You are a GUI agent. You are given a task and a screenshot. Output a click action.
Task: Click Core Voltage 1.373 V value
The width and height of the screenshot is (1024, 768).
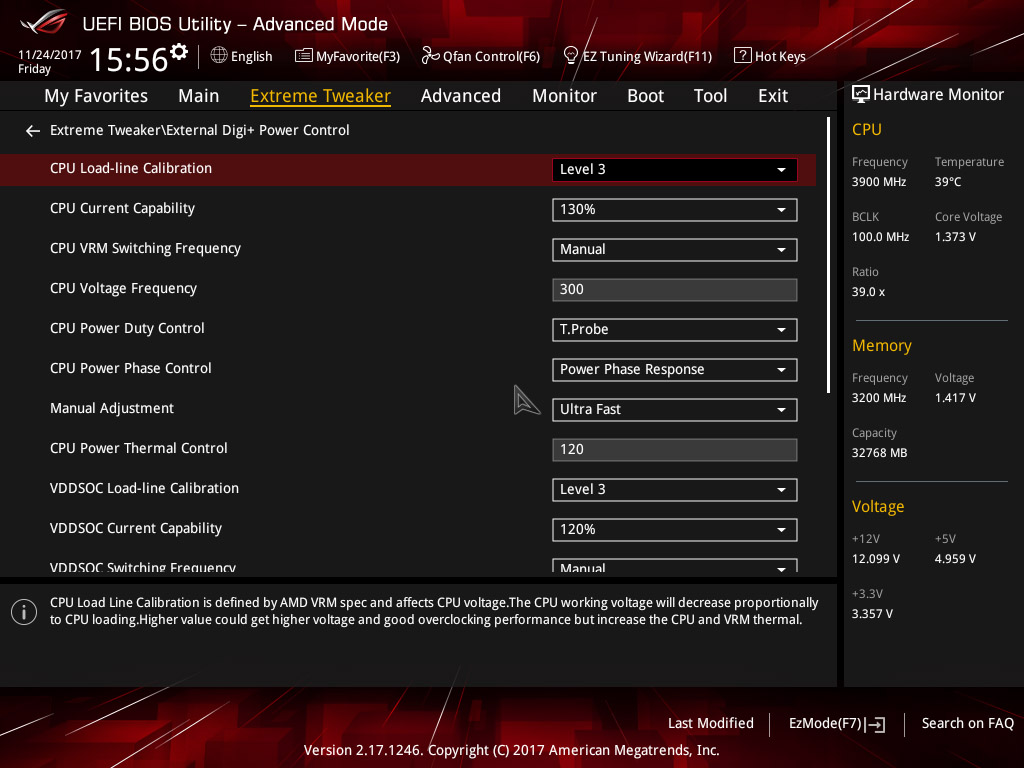click(955, 237)
